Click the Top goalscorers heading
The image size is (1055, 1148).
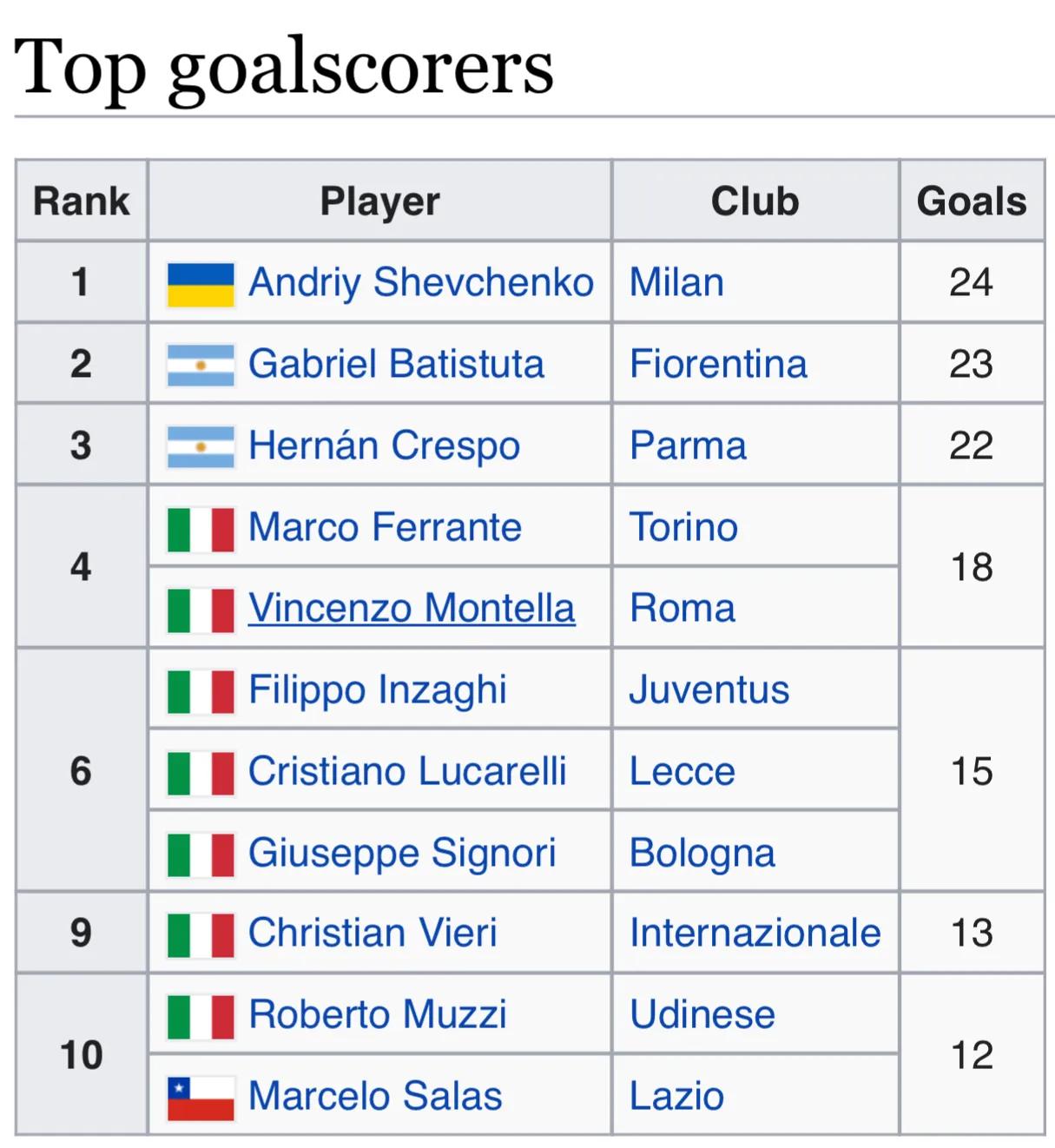click(284, 67)
